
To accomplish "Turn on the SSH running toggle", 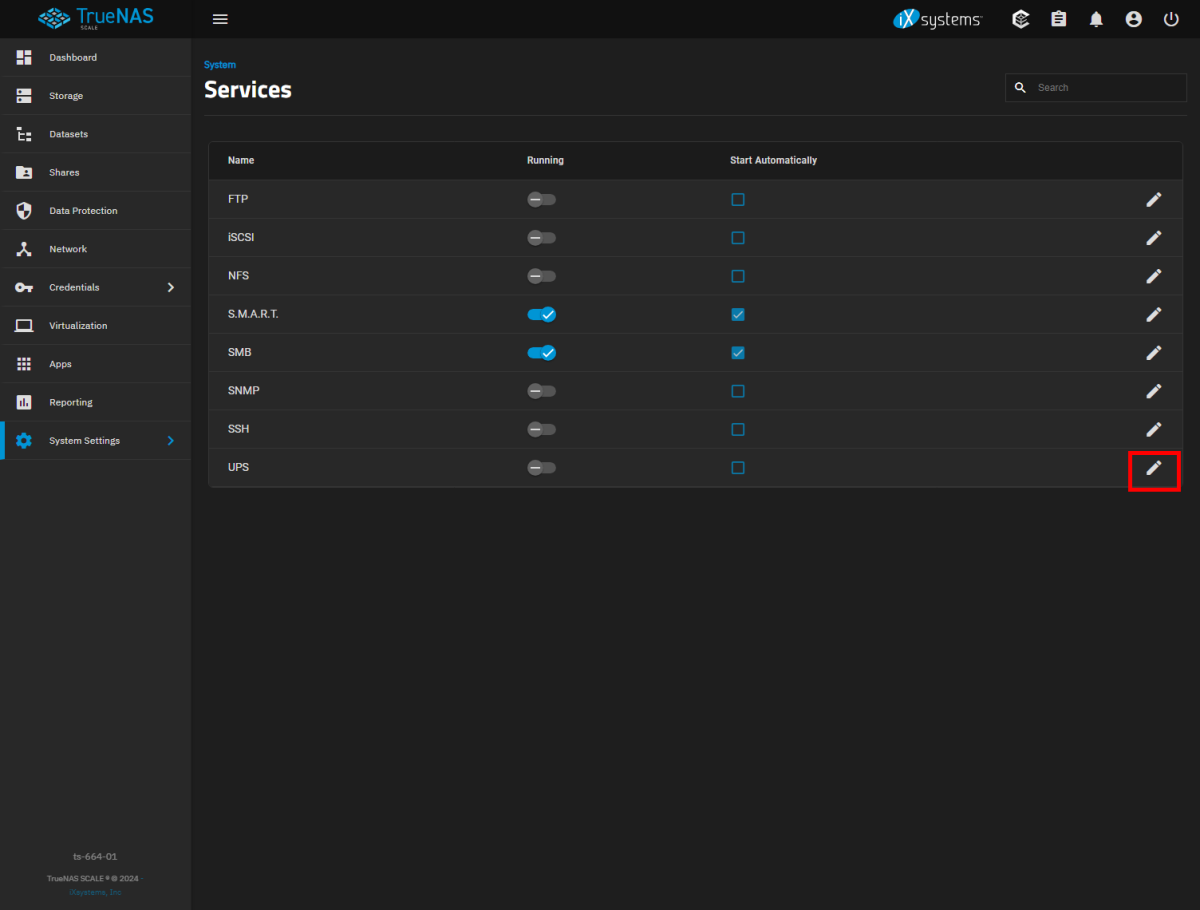I will (541, 429).
